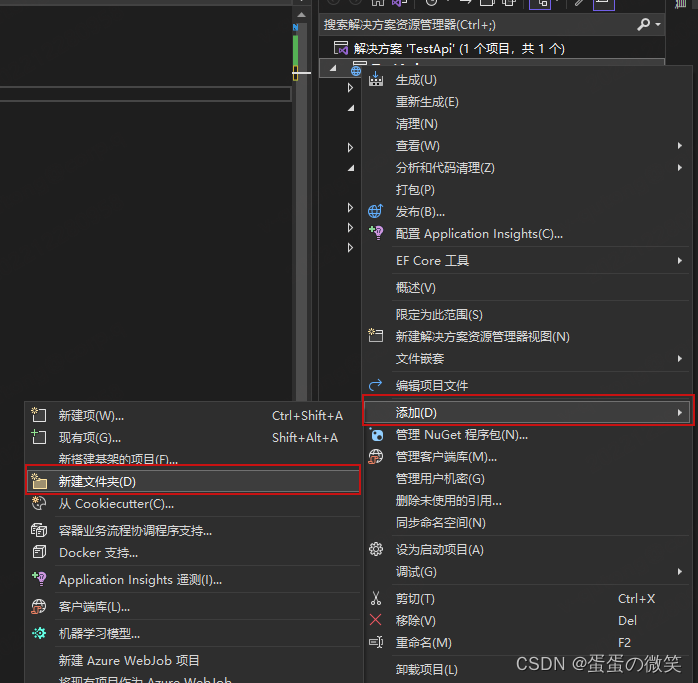Choose 新建 Azure WebJob 项目
698x683 pixels.
pyautogui.click(x=129, y=660)
